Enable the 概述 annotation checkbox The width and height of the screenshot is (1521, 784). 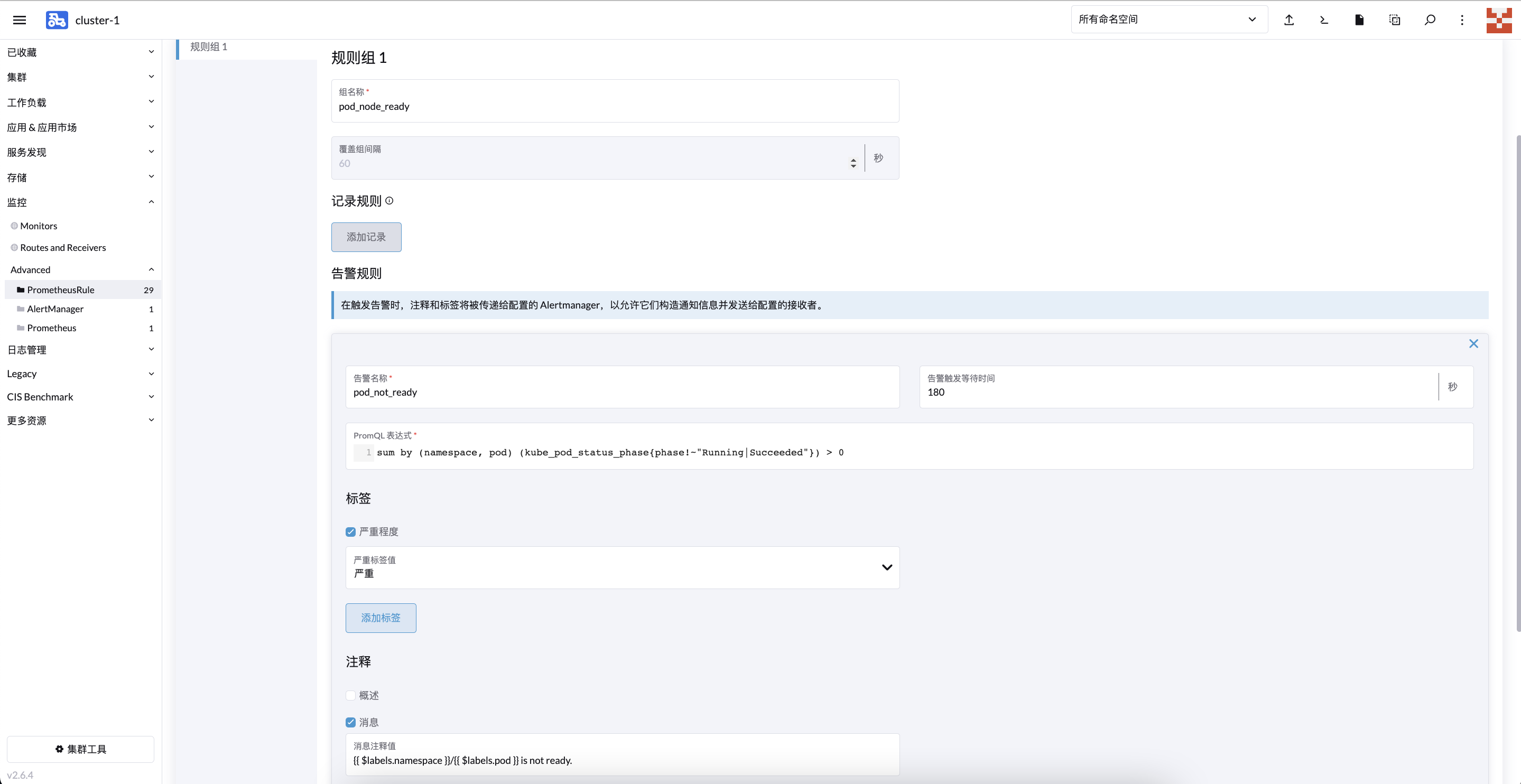click(x=351, y=695)
